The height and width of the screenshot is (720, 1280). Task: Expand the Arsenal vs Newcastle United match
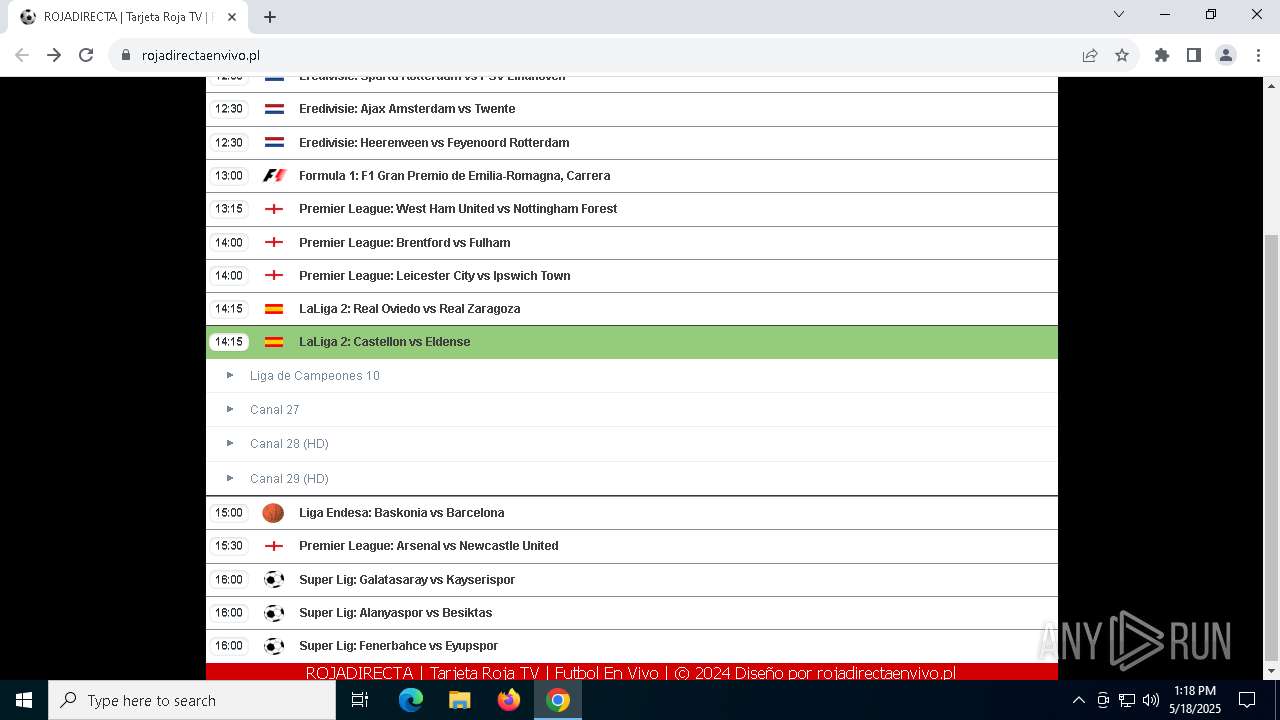[632, 546]
